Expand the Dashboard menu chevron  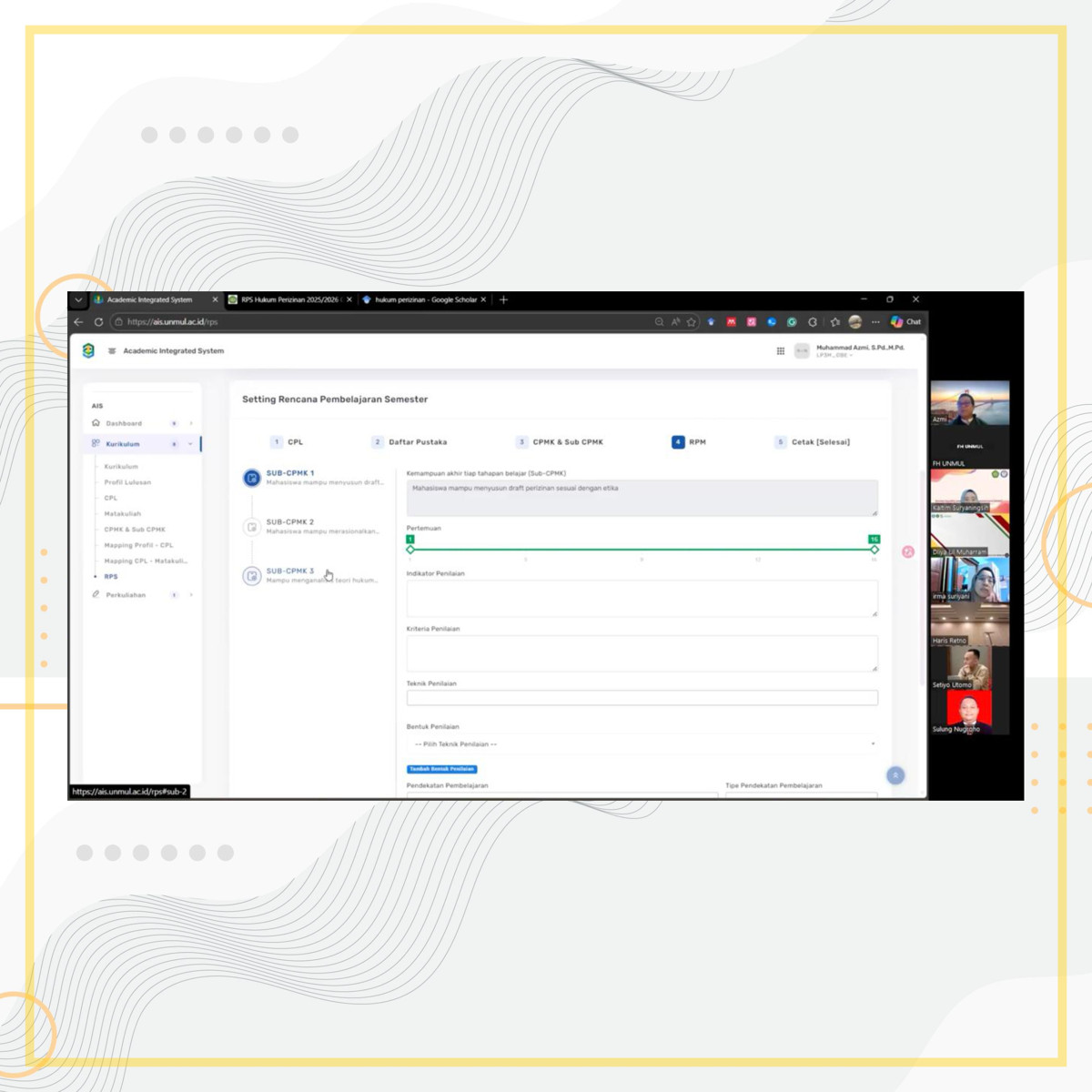191,423
